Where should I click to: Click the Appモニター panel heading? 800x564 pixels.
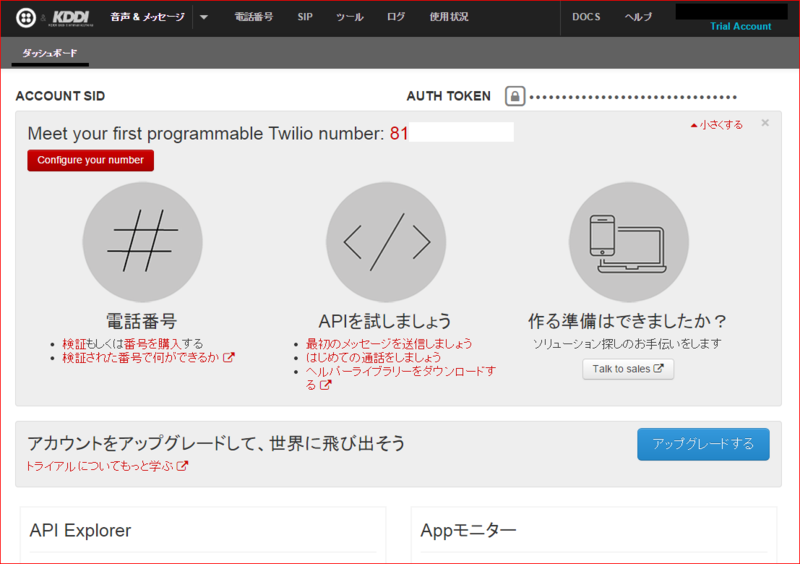468,530
